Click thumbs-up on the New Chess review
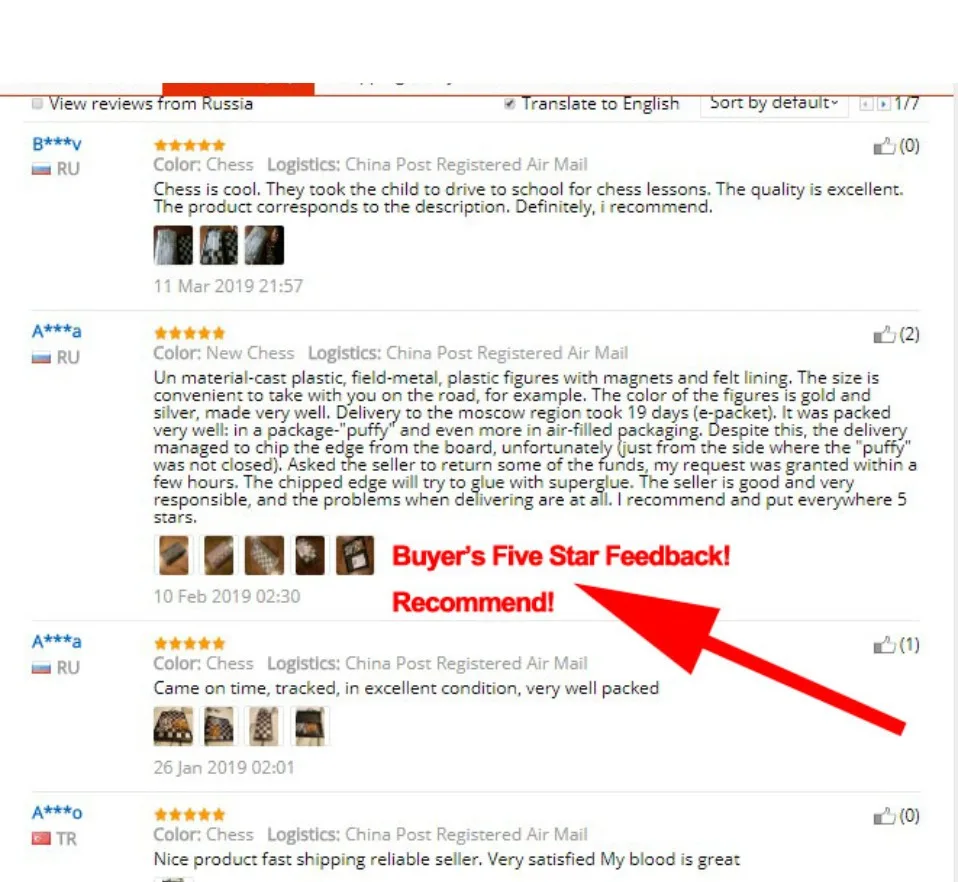Screen dimensions: 958x882 click(x=883, y=335)
